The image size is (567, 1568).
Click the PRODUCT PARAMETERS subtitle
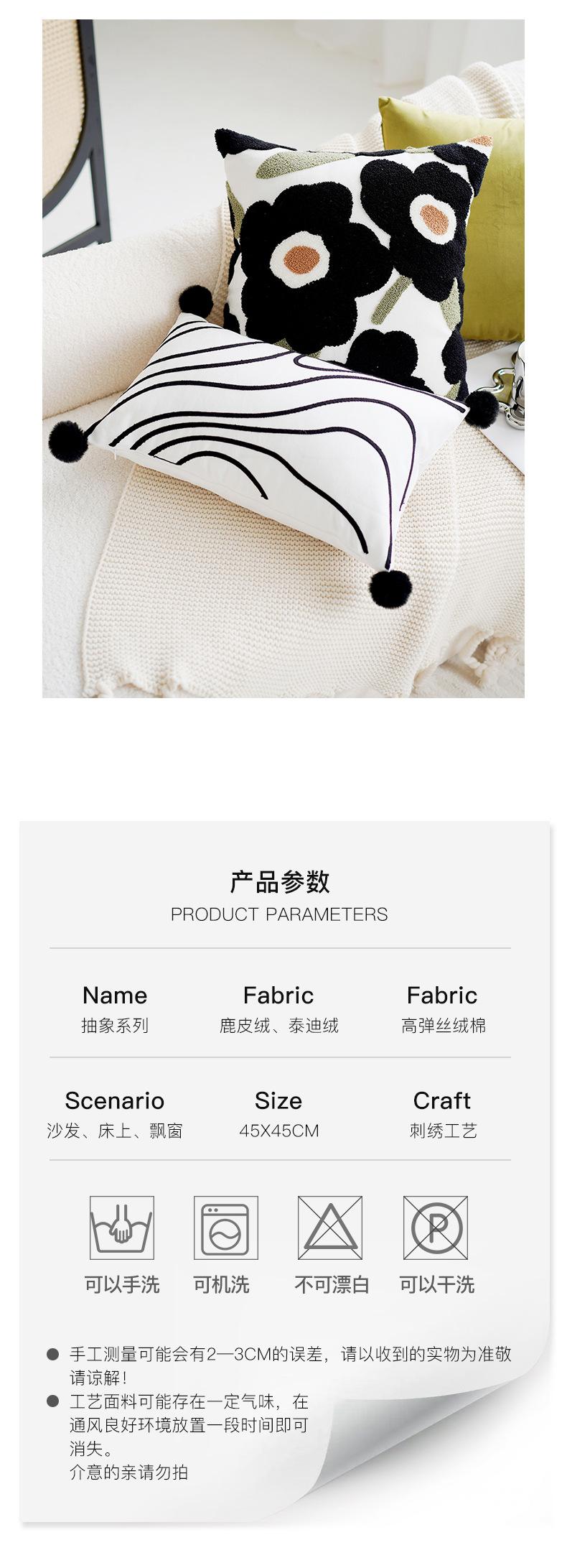[279, 914]
